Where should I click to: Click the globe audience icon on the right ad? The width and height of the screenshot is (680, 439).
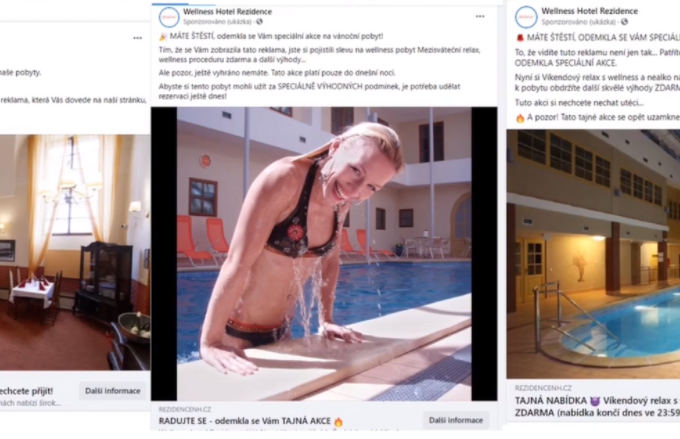pos(624,22)
